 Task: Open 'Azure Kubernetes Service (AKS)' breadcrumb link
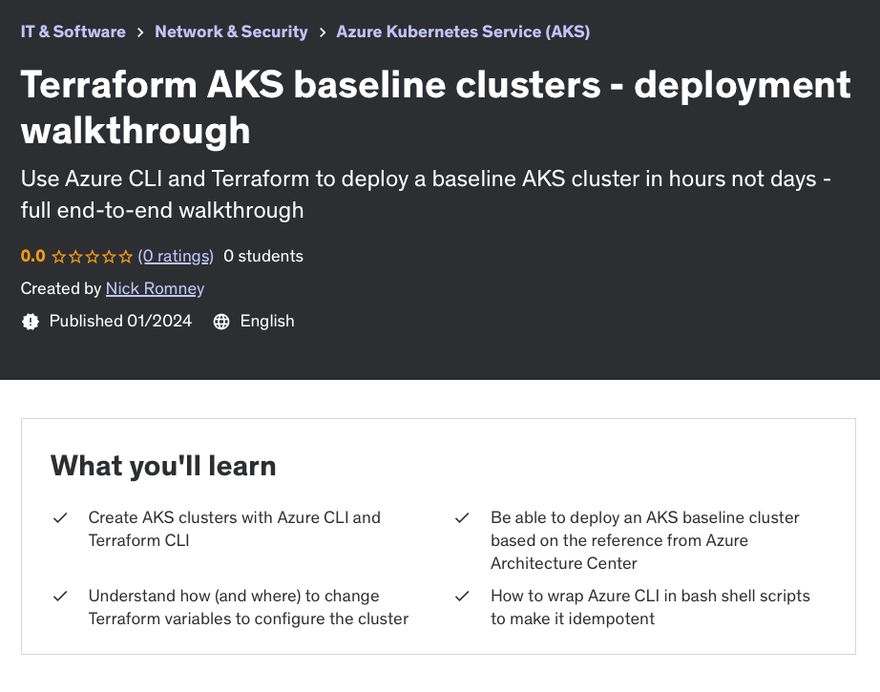tap(463, 32)
